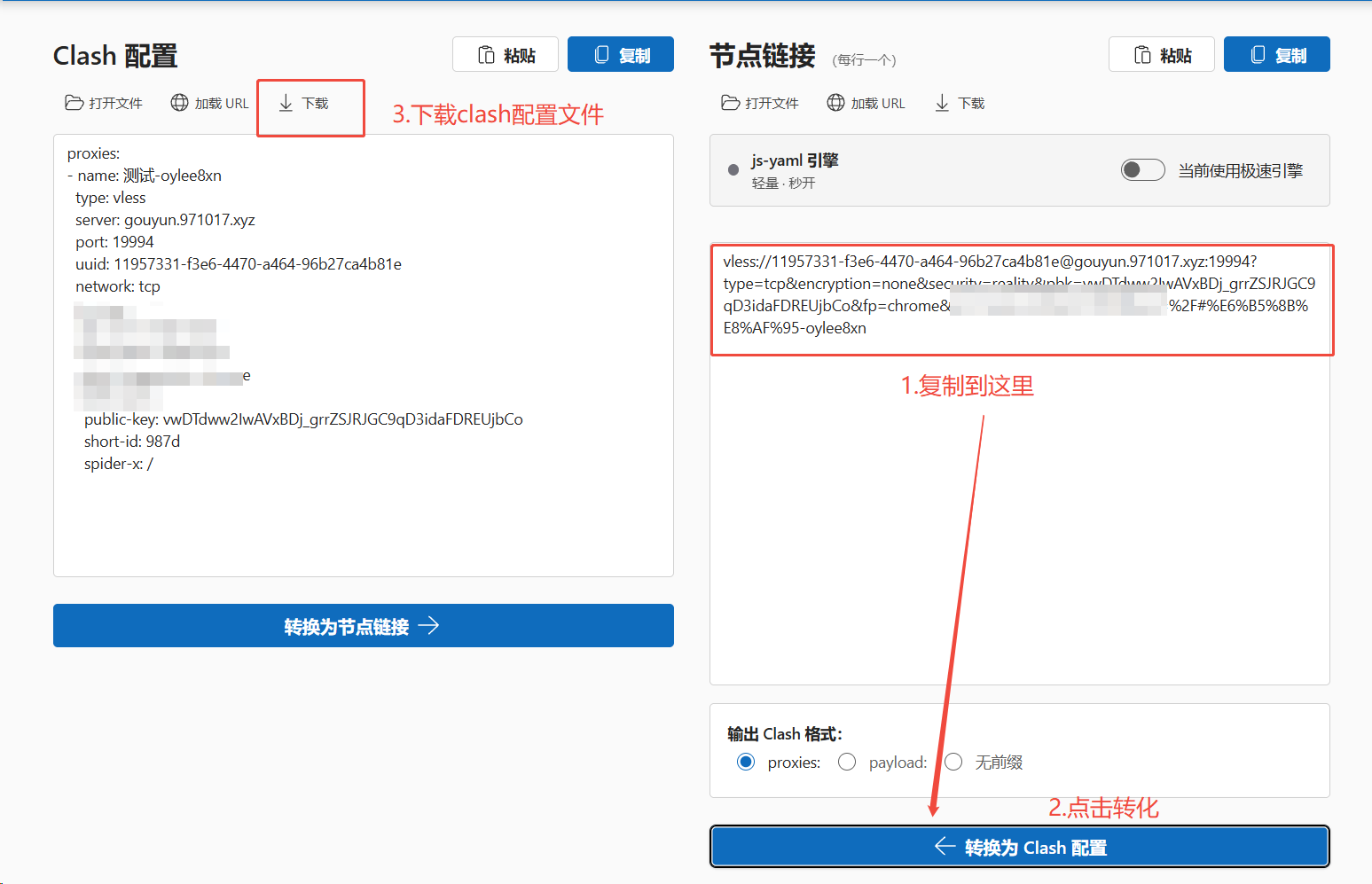Click the globe 加载 URL icon in 节点链接 panel

tap(835, 104)
